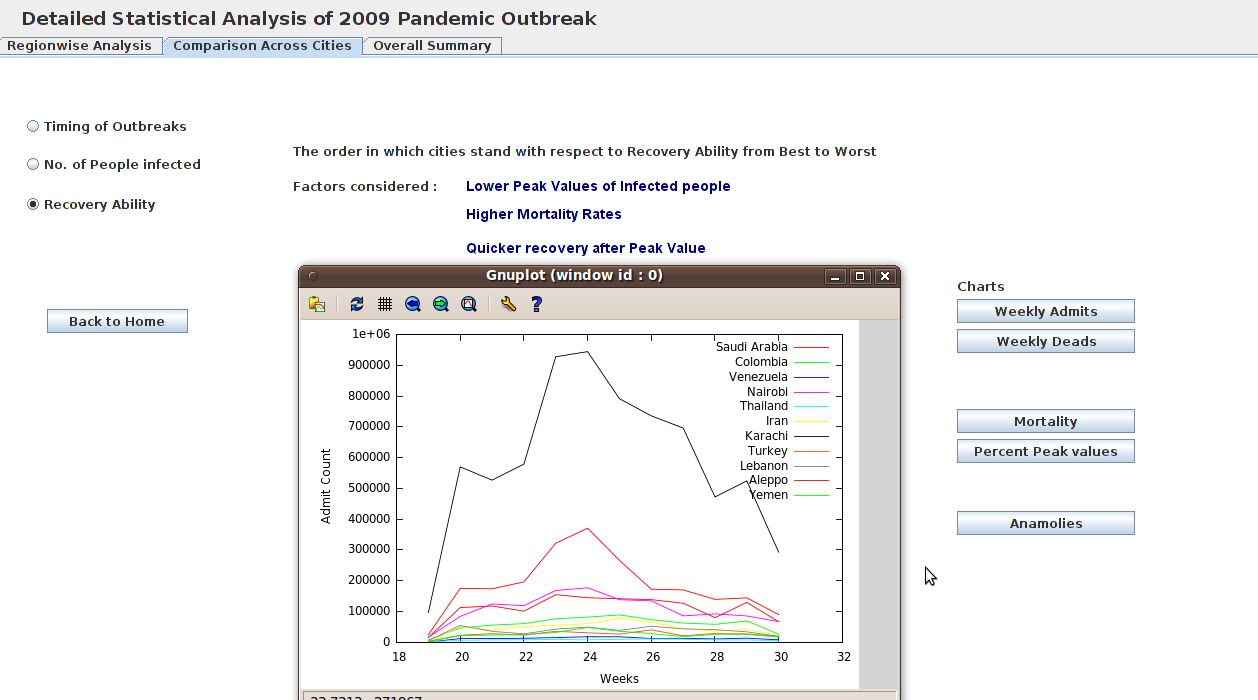The height and width of the screenshot is (700, 1258).
Task: Show the Weekly Deads chart
Action: 1046,341
